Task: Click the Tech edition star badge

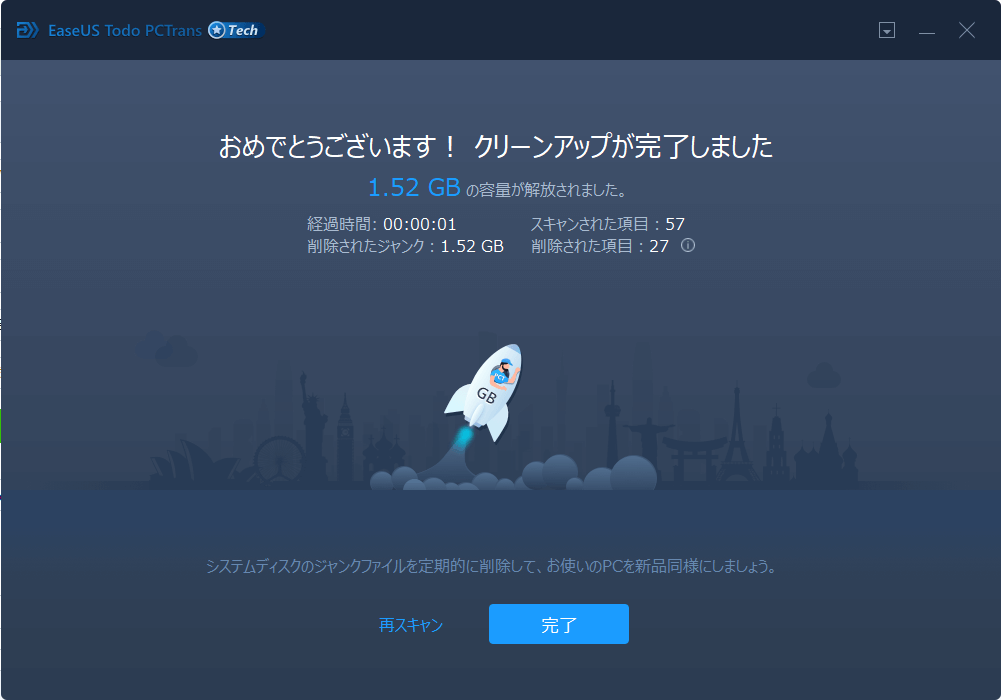Action: (x=217, y=30)
